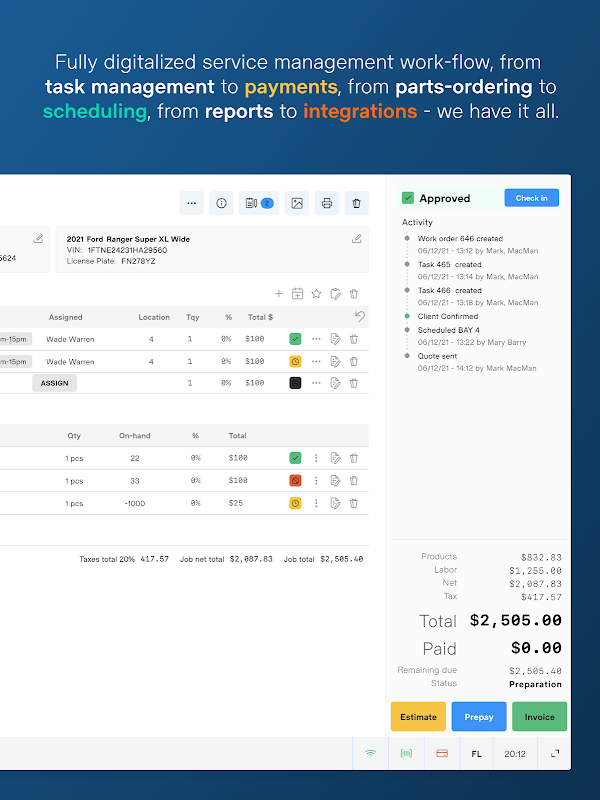Select 'Client Confirmed' activity entry
Viewport: 600px width, 800px height.
[448, 316]
